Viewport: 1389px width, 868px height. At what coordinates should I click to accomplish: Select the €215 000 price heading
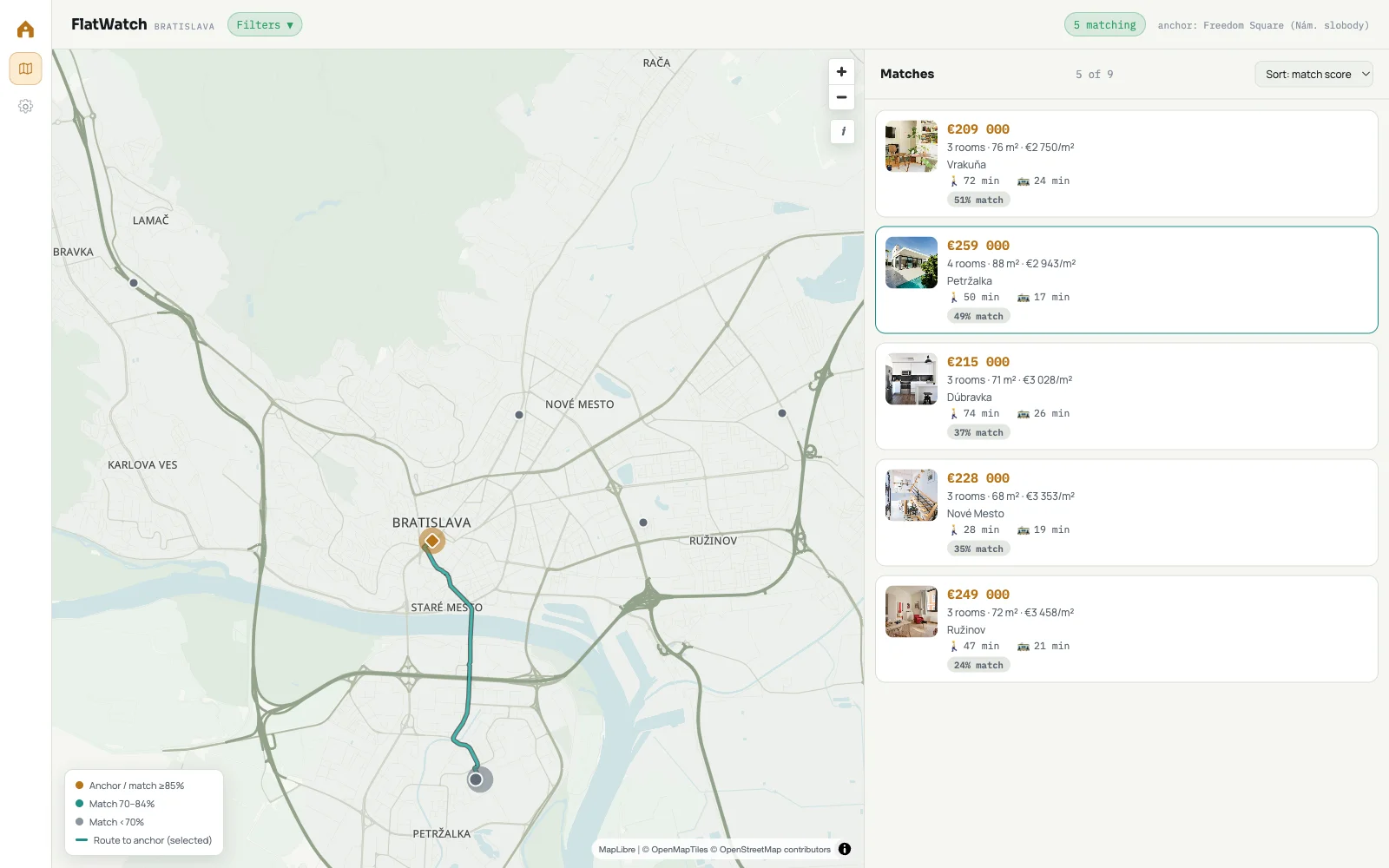click(978, 362)
